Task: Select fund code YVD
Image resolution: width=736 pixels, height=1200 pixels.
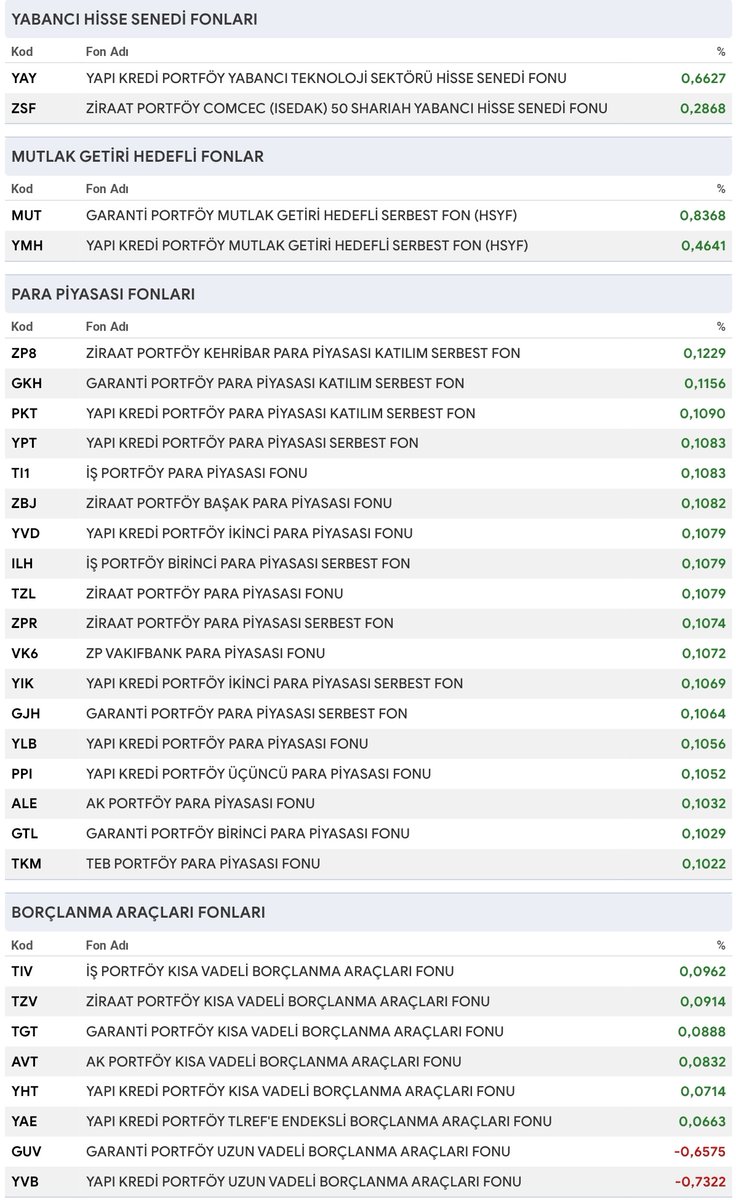Action: coord(26,533)
